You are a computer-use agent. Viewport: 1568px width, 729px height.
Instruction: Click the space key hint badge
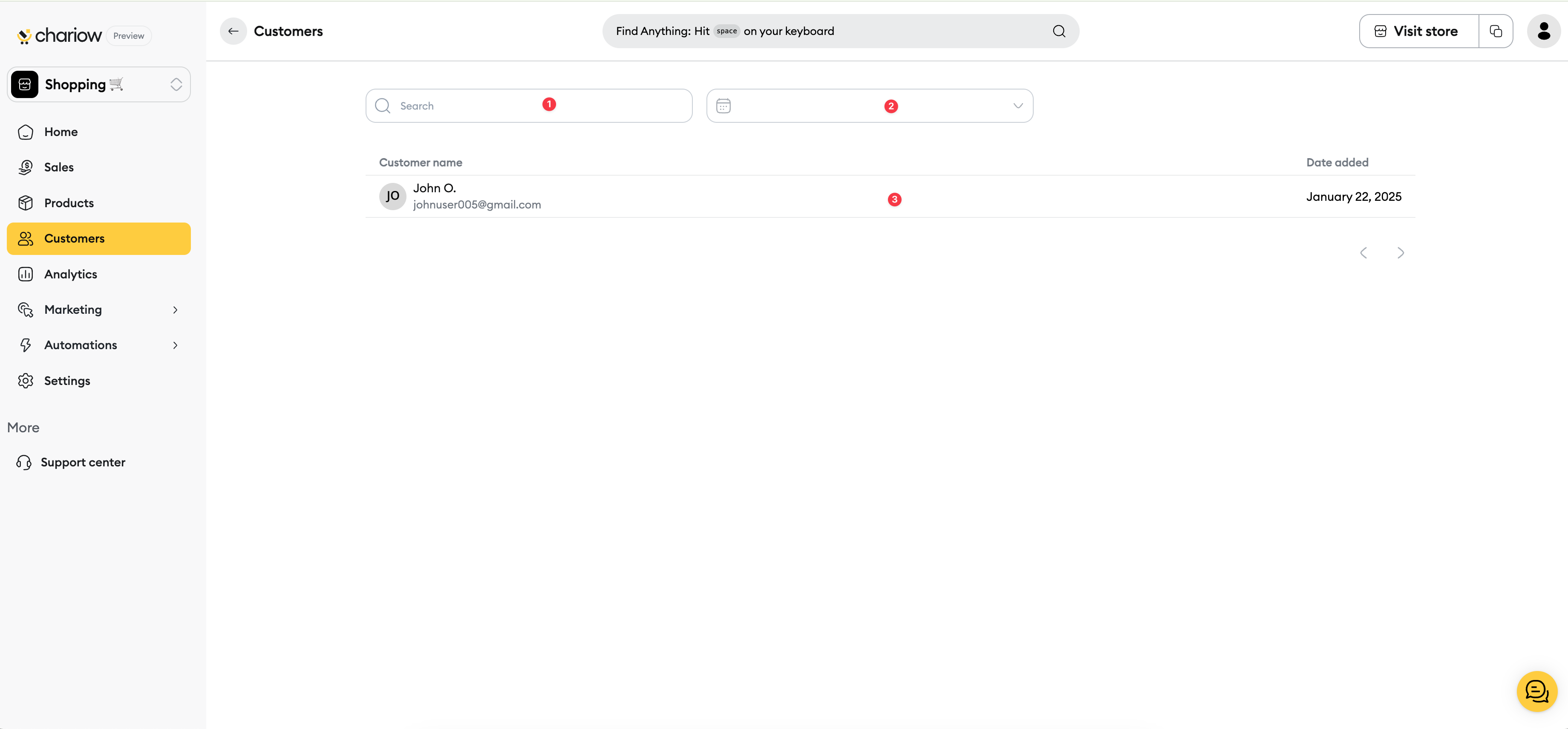tap(726, 31)
